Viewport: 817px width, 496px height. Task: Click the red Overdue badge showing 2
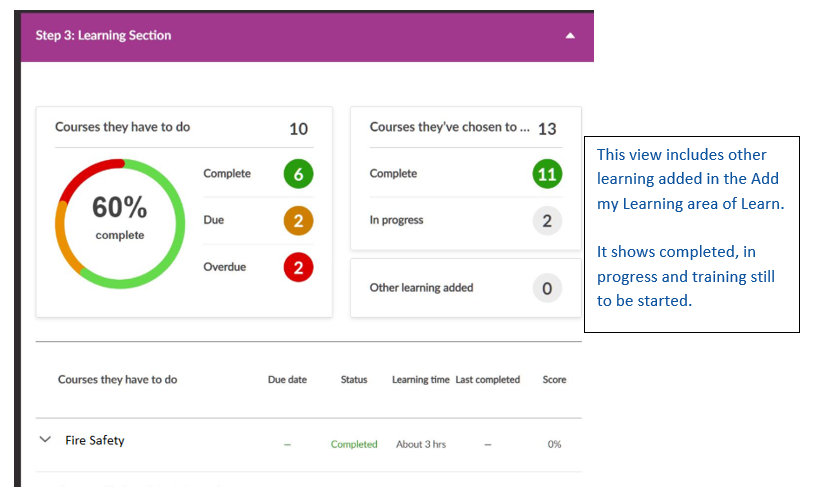297,267
